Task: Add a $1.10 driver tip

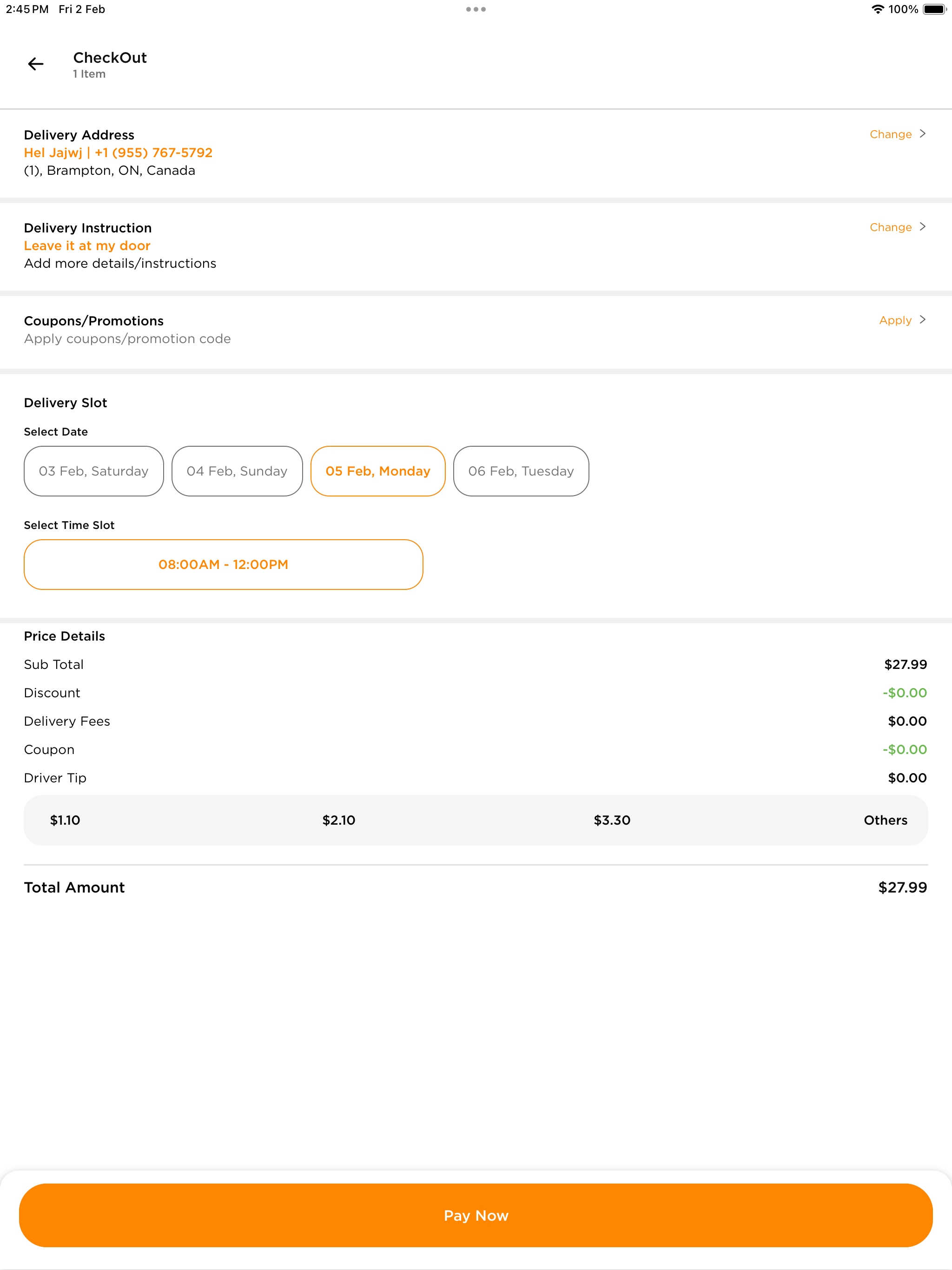Action: click(65, 820)
